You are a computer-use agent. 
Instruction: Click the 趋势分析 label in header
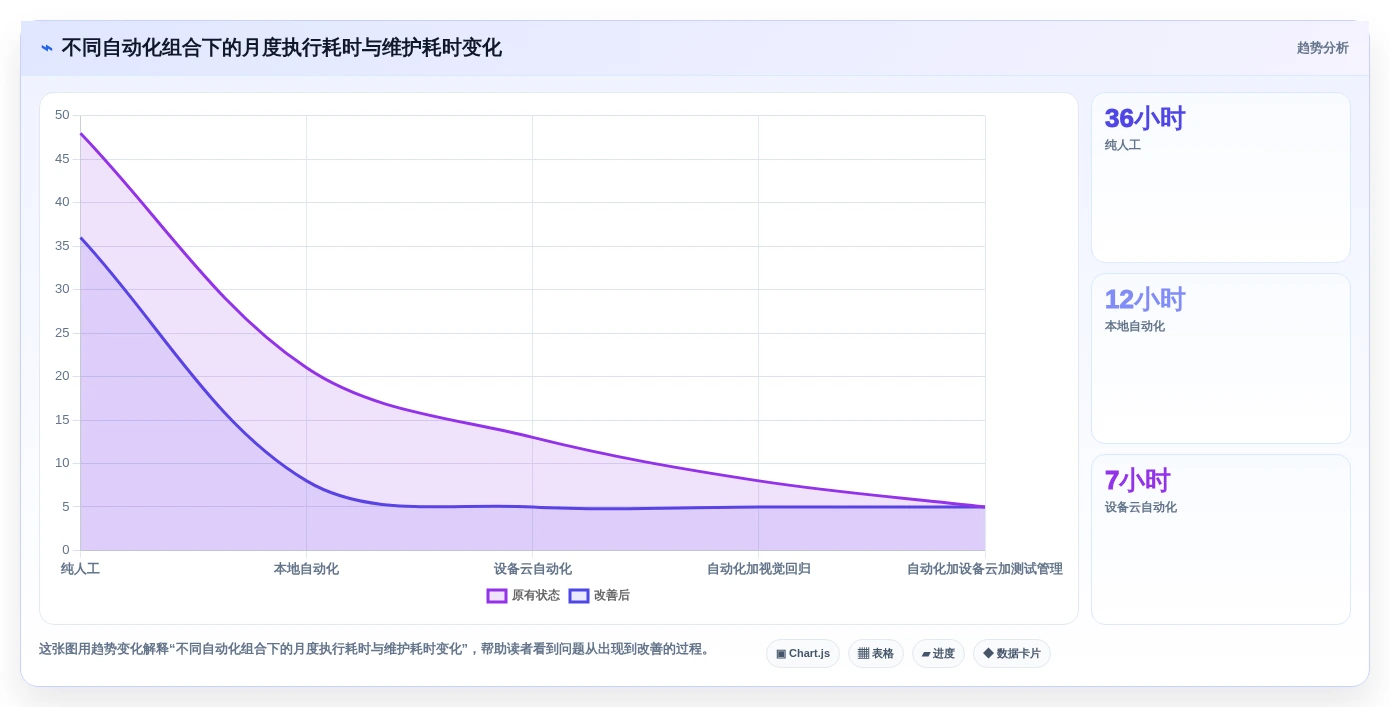click(1322, 48)
